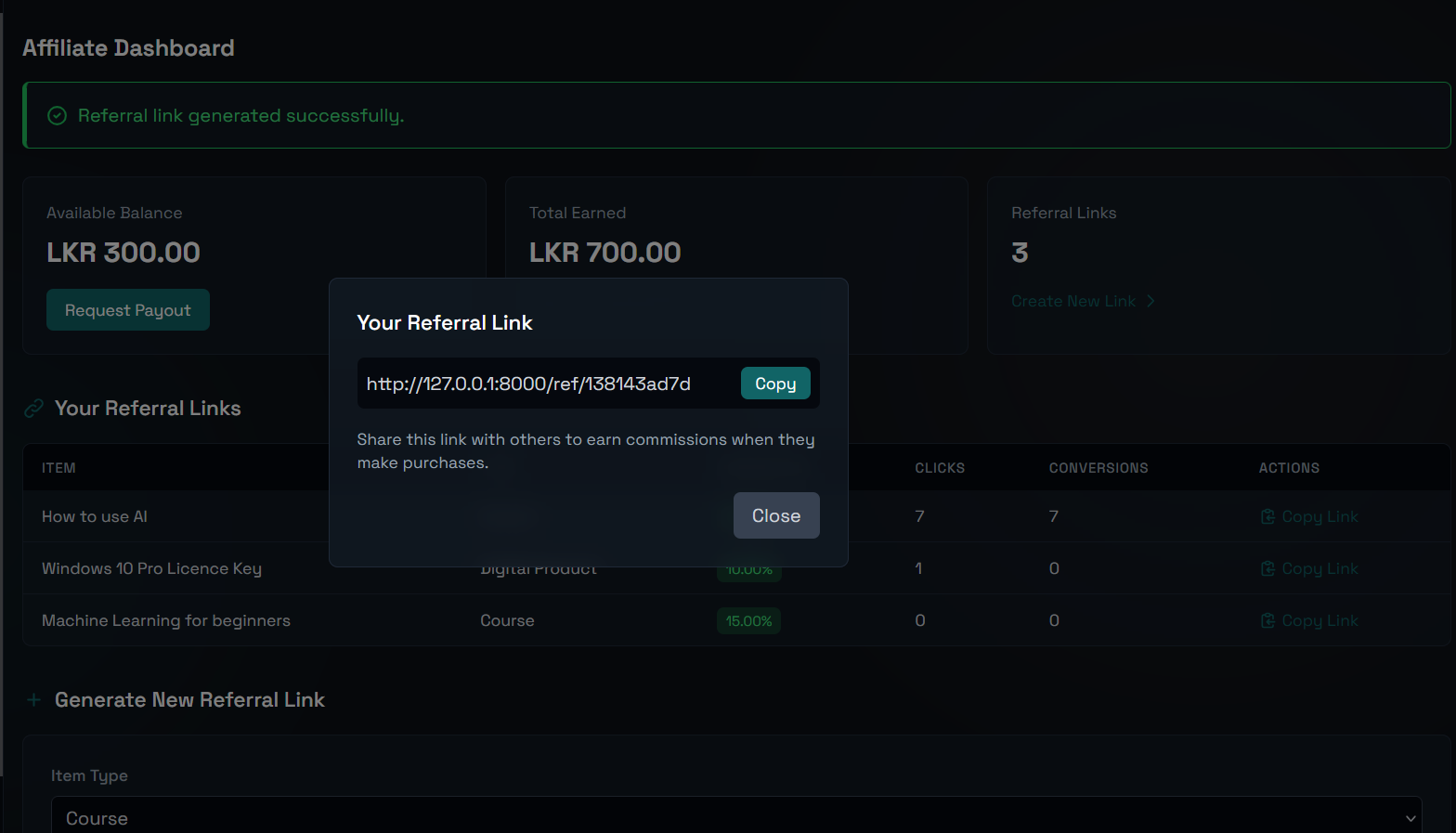Click the chain link icon beside Your Referral Links

(34, 409)
